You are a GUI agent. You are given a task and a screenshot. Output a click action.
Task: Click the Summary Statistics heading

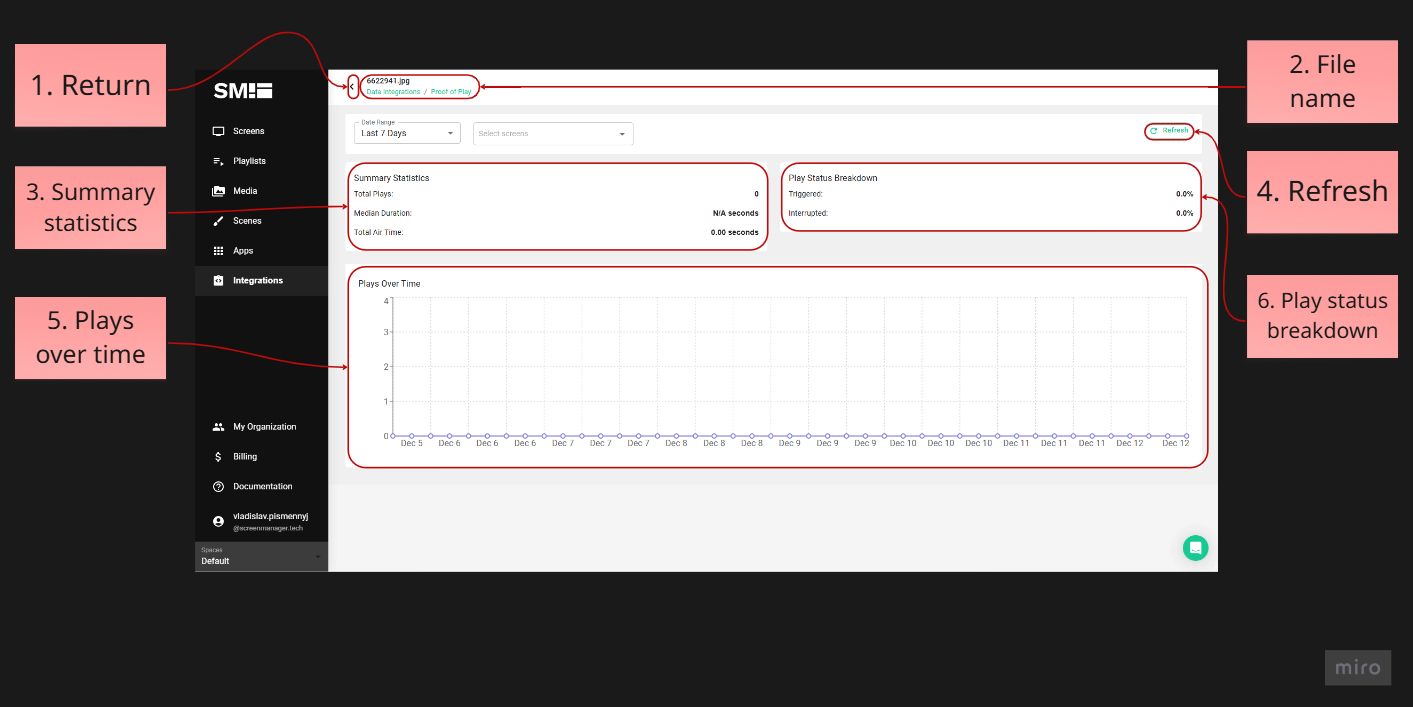tap(391, 178)
